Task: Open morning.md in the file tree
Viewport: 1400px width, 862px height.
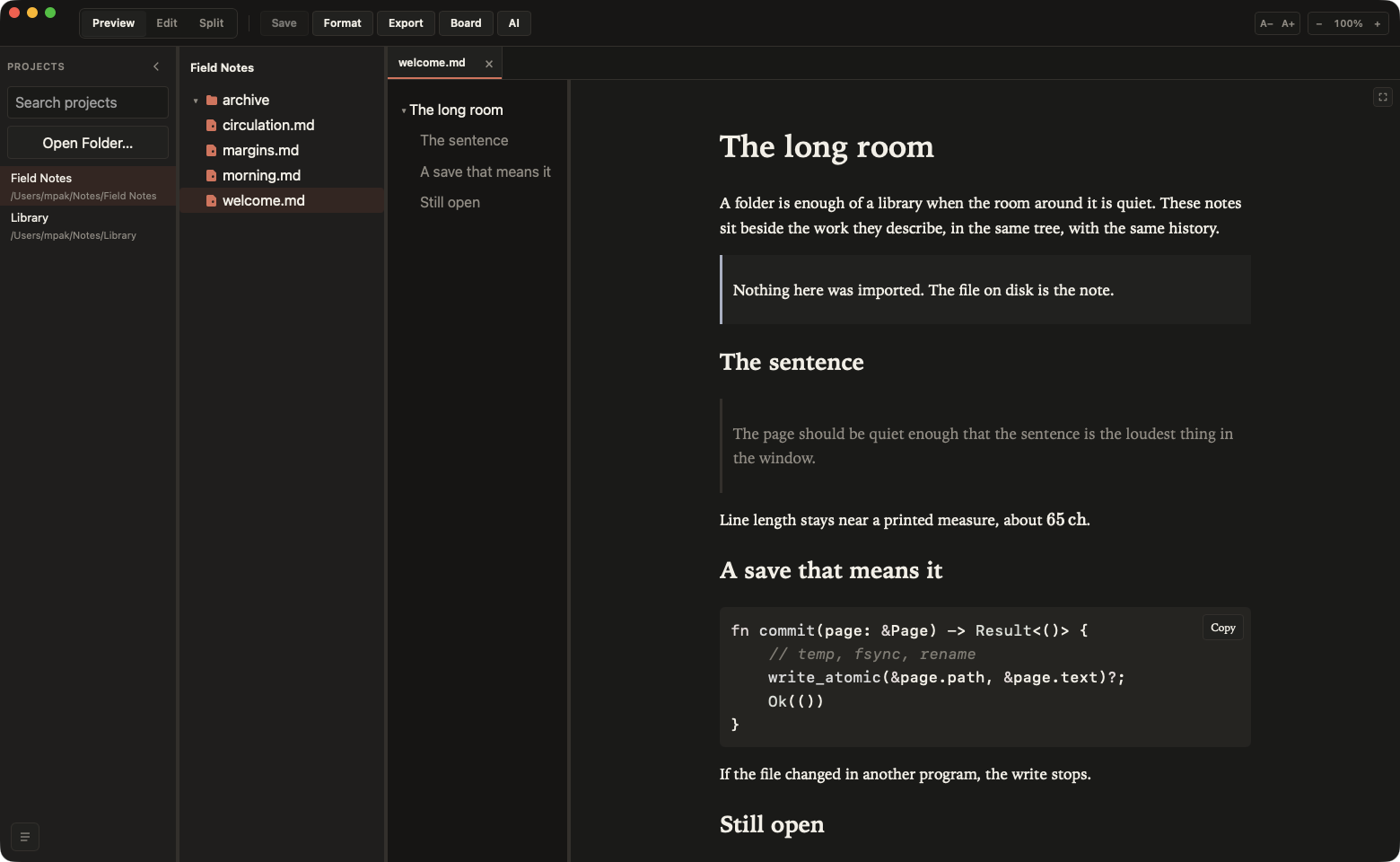Action: pos(283,176)
